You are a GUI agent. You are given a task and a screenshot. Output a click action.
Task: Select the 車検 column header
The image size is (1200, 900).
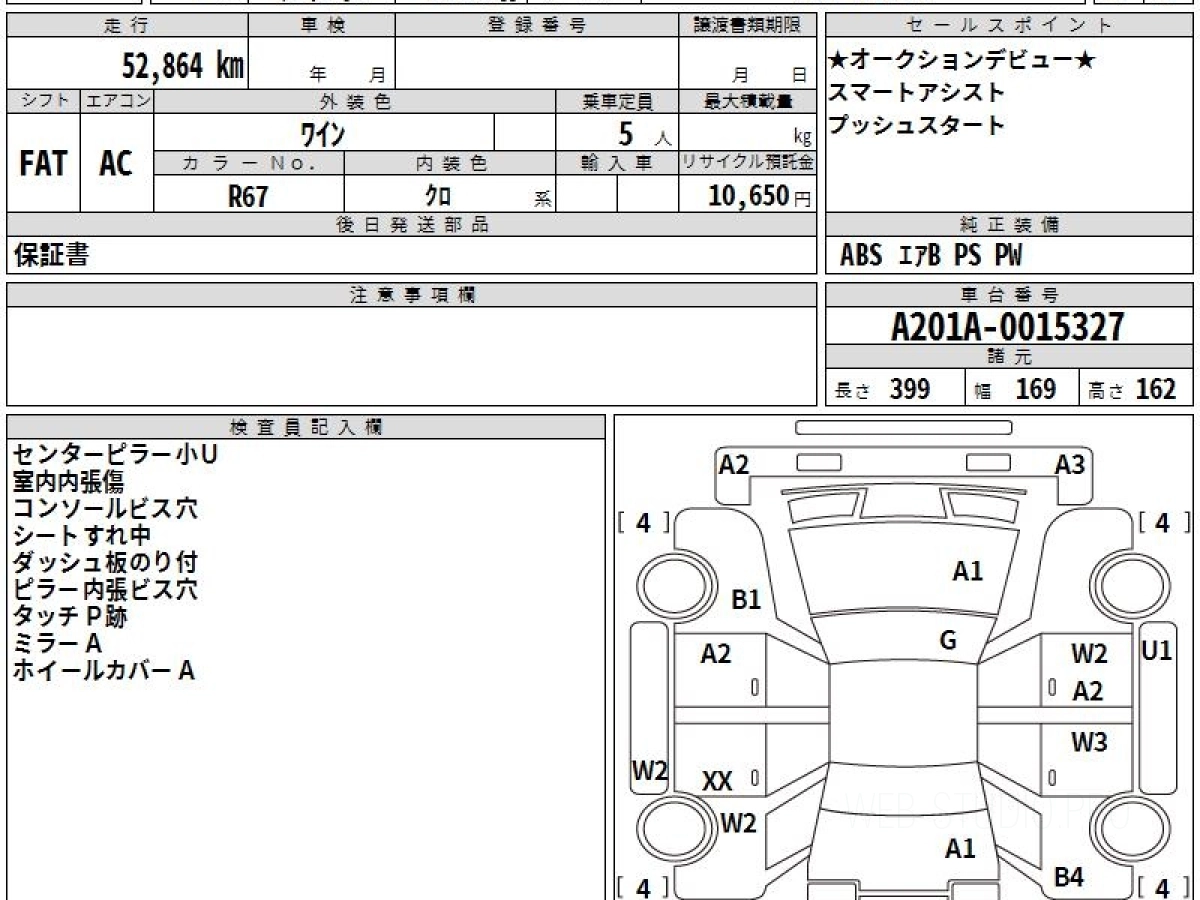[x=322, y=26]
